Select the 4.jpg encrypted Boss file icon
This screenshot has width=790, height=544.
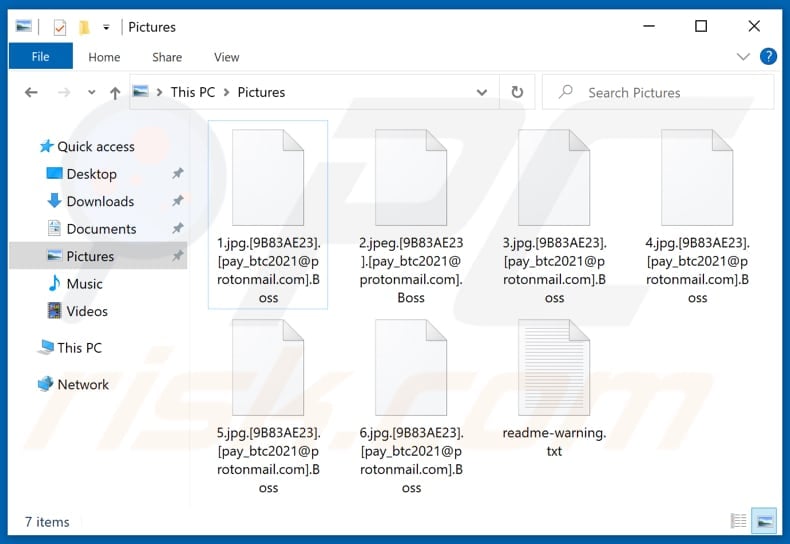(x=697, y=177)
